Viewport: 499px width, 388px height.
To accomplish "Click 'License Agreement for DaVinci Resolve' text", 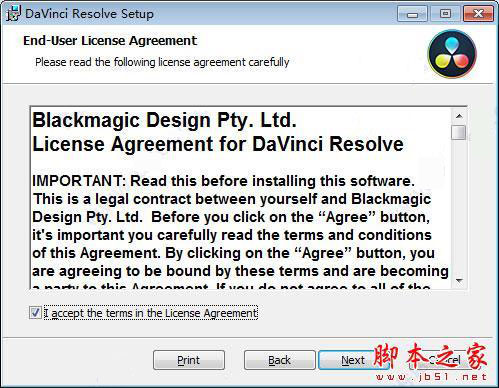I will (218, 144).
